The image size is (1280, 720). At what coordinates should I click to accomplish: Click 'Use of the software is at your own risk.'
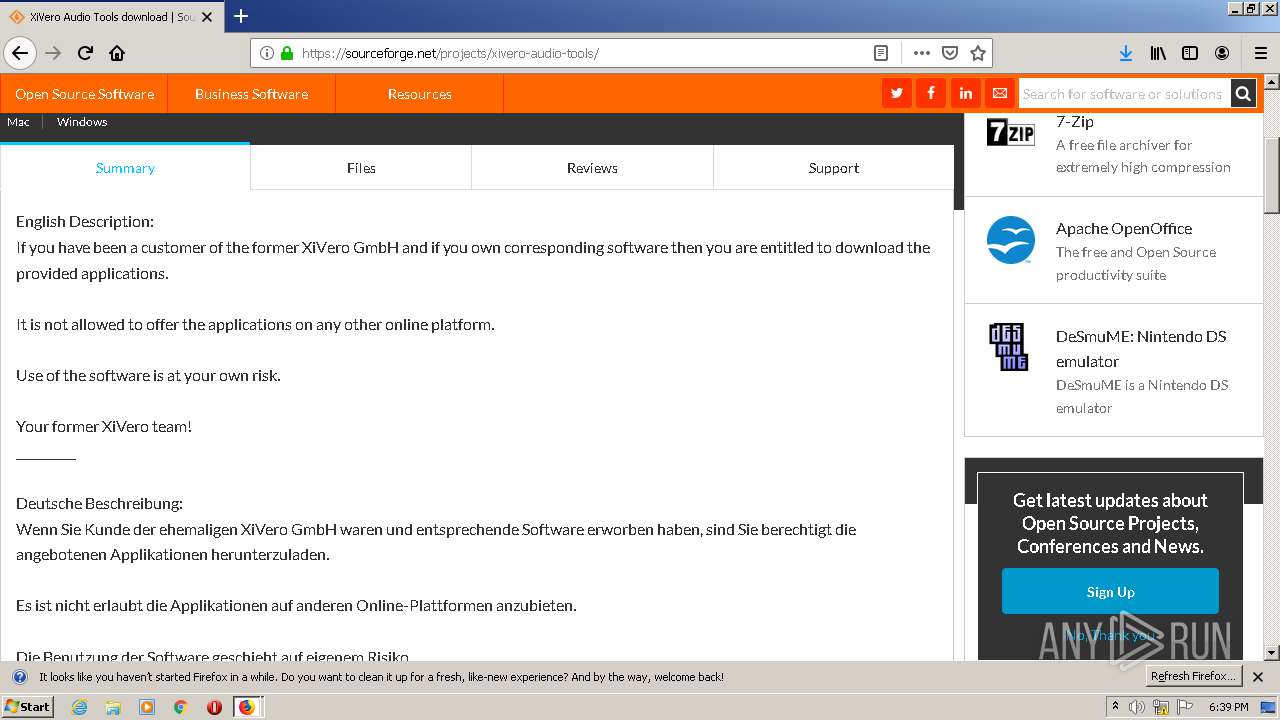tap(148, 375)
